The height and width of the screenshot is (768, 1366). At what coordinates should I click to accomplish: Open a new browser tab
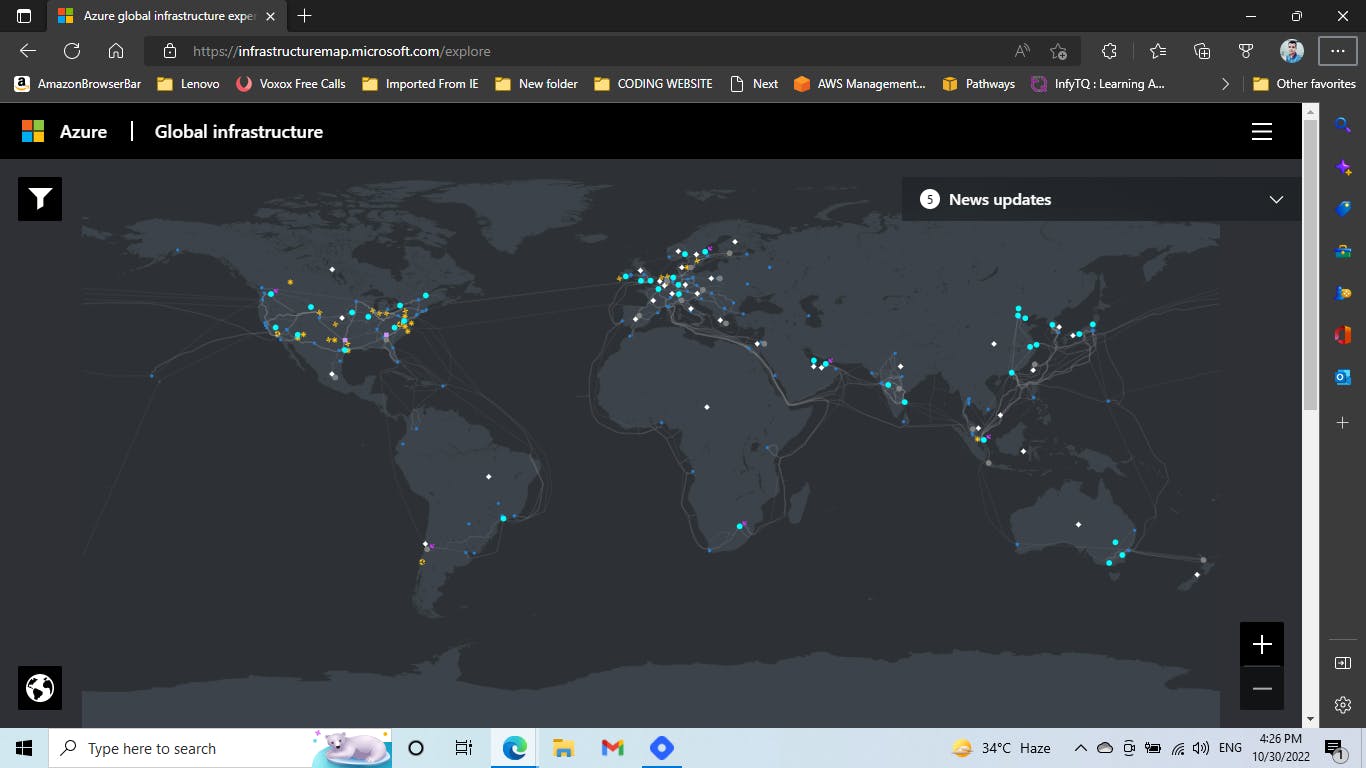click(305, 16)
